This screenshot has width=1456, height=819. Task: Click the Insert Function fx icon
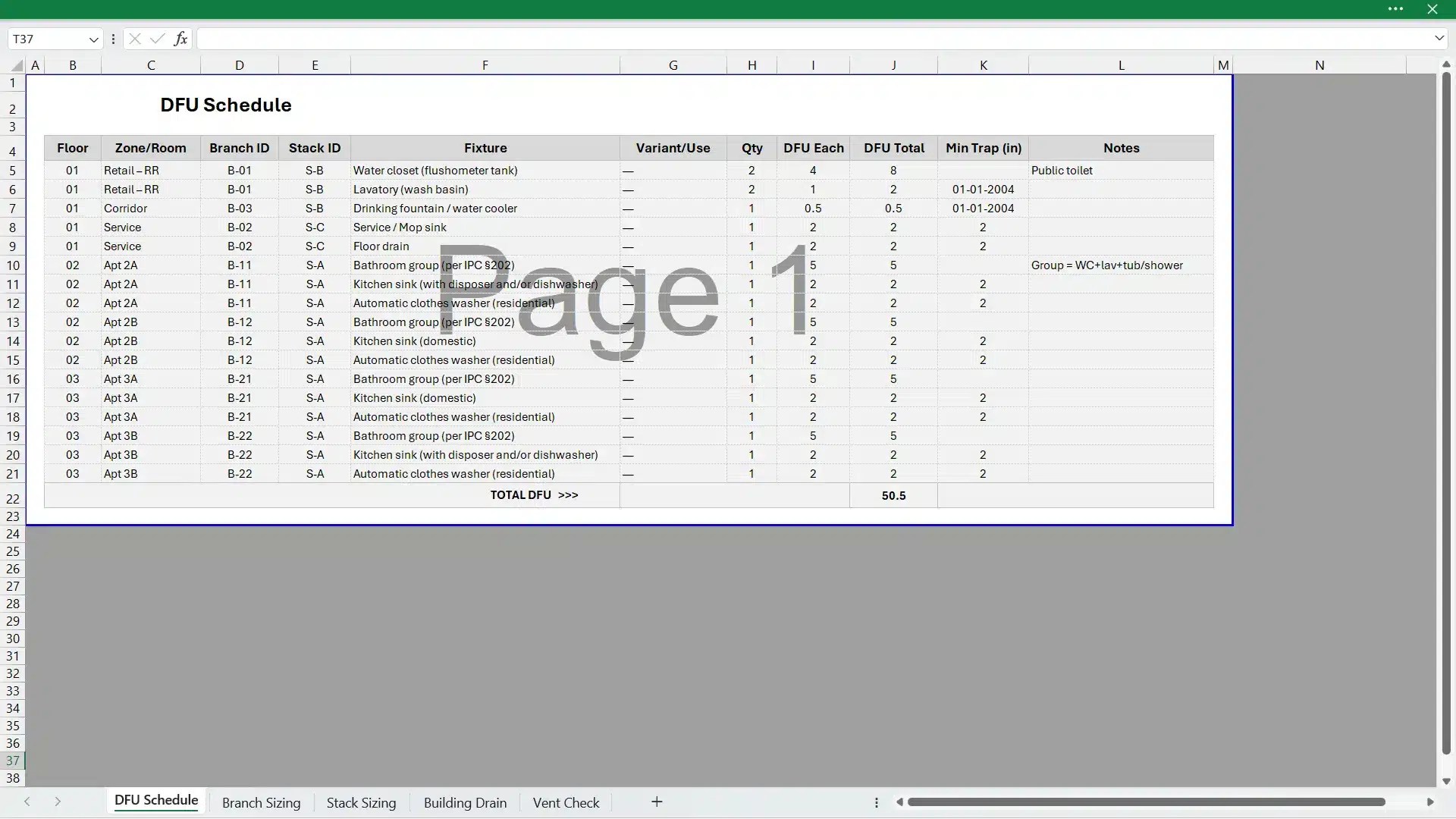(180, 39)
